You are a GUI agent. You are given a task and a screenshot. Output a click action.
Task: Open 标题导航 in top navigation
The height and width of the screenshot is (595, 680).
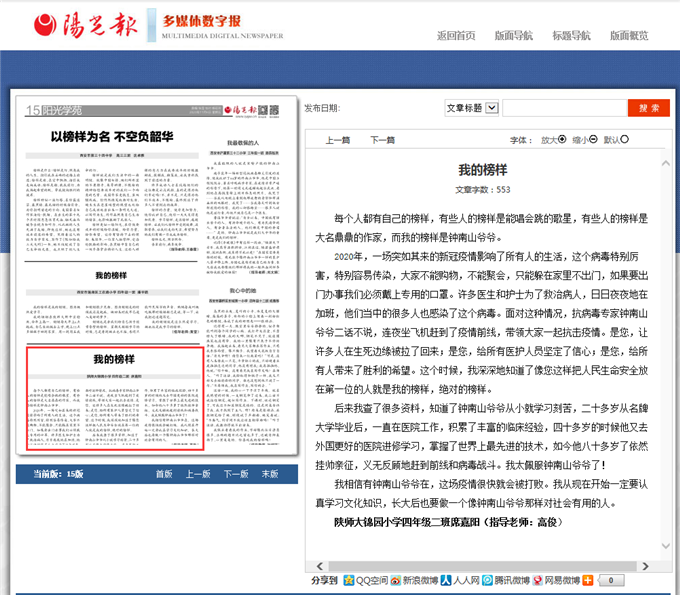tap(571, 36)
